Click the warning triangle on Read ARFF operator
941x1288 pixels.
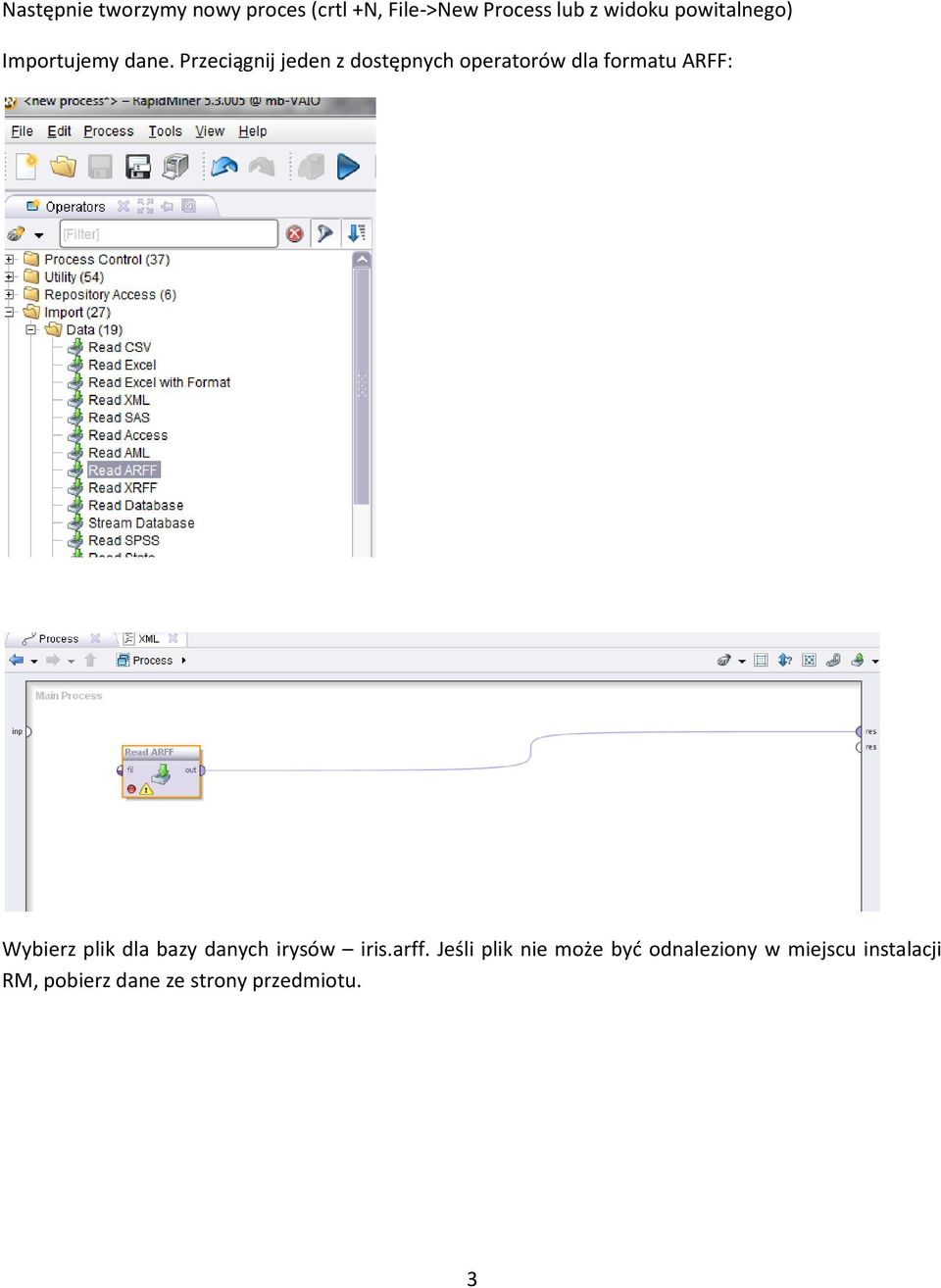point(146,789)
